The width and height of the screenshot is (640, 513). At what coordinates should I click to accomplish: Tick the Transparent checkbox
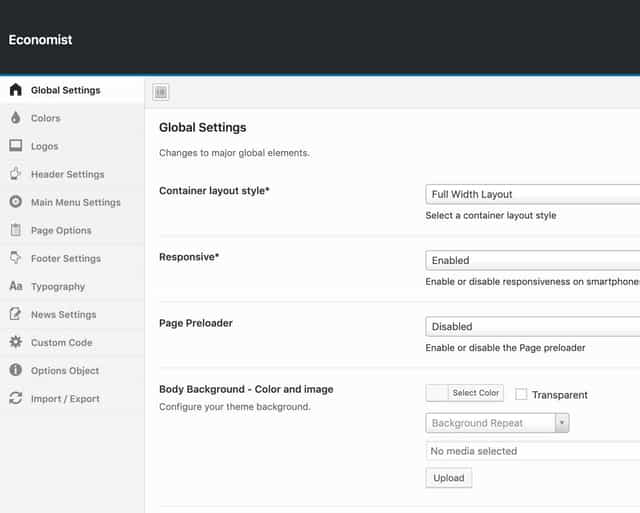tap(521, 394)
